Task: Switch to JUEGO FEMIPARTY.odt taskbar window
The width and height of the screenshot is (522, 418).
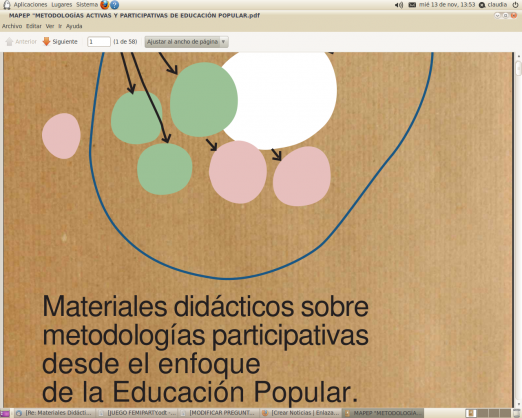Action: [x=137, y=413]
